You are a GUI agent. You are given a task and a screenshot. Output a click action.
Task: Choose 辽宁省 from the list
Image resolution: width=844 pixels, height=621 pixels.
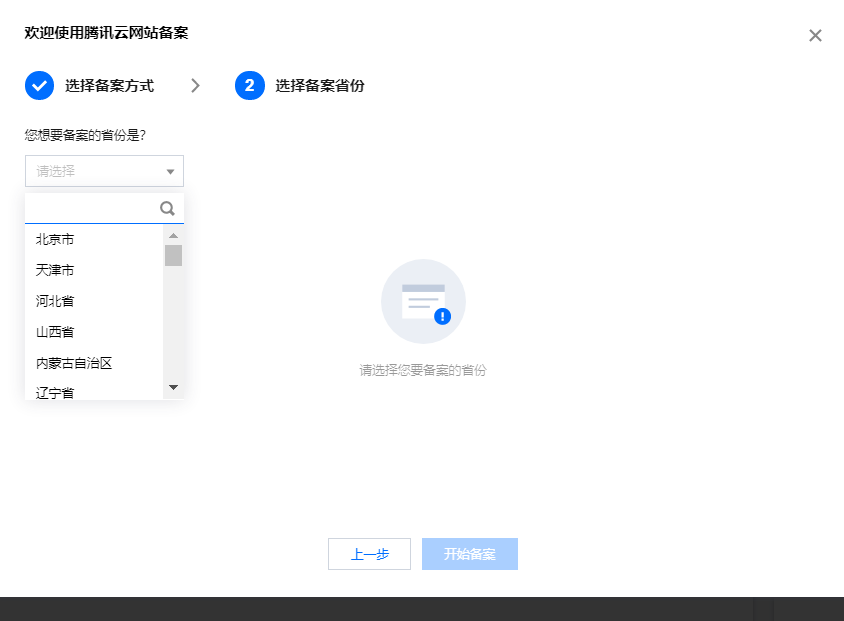(x=94, y=391)
